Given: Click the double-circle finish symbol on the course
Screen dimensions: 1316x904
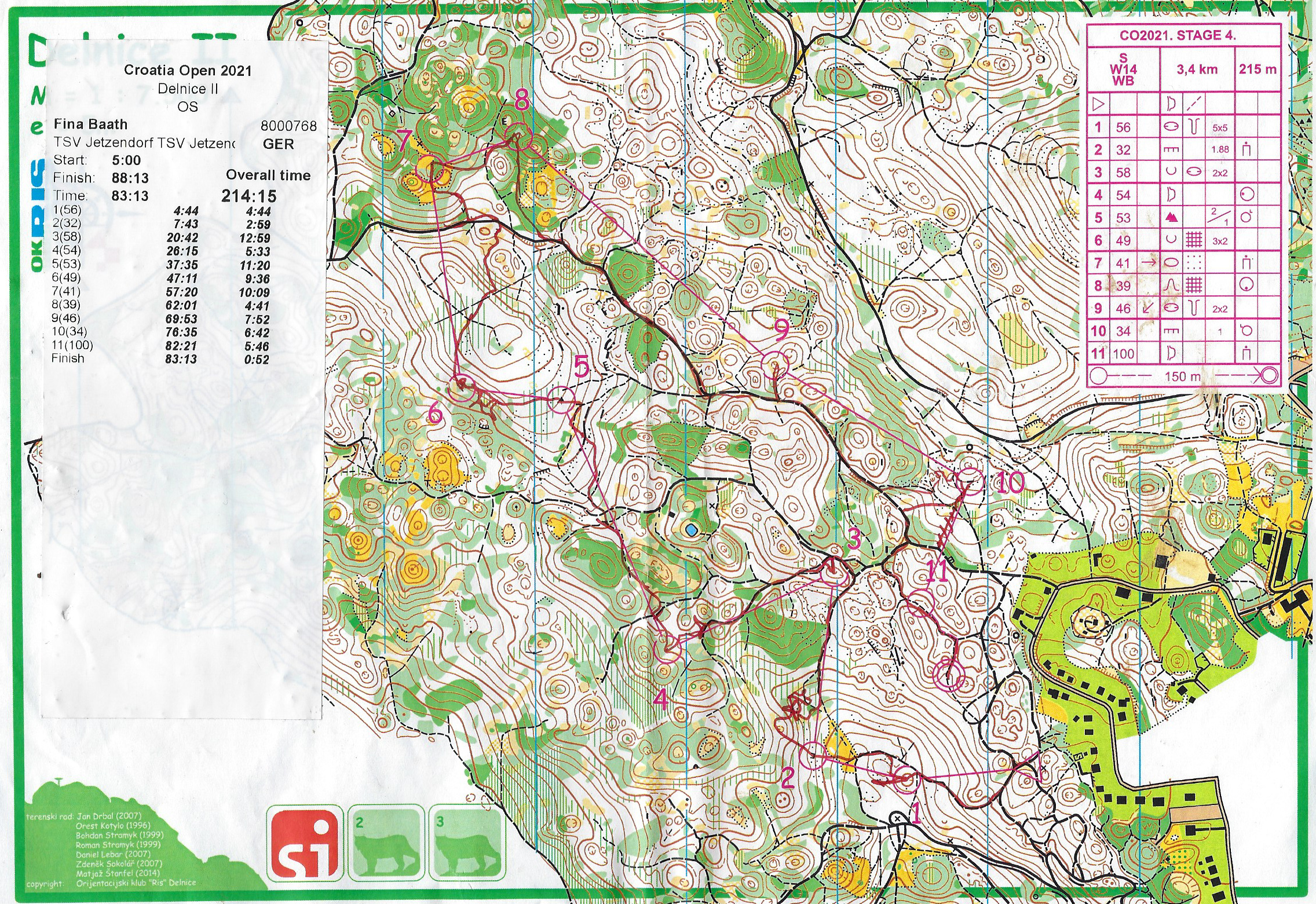Looking at the screenshot, I should click(x=949, y=676).
